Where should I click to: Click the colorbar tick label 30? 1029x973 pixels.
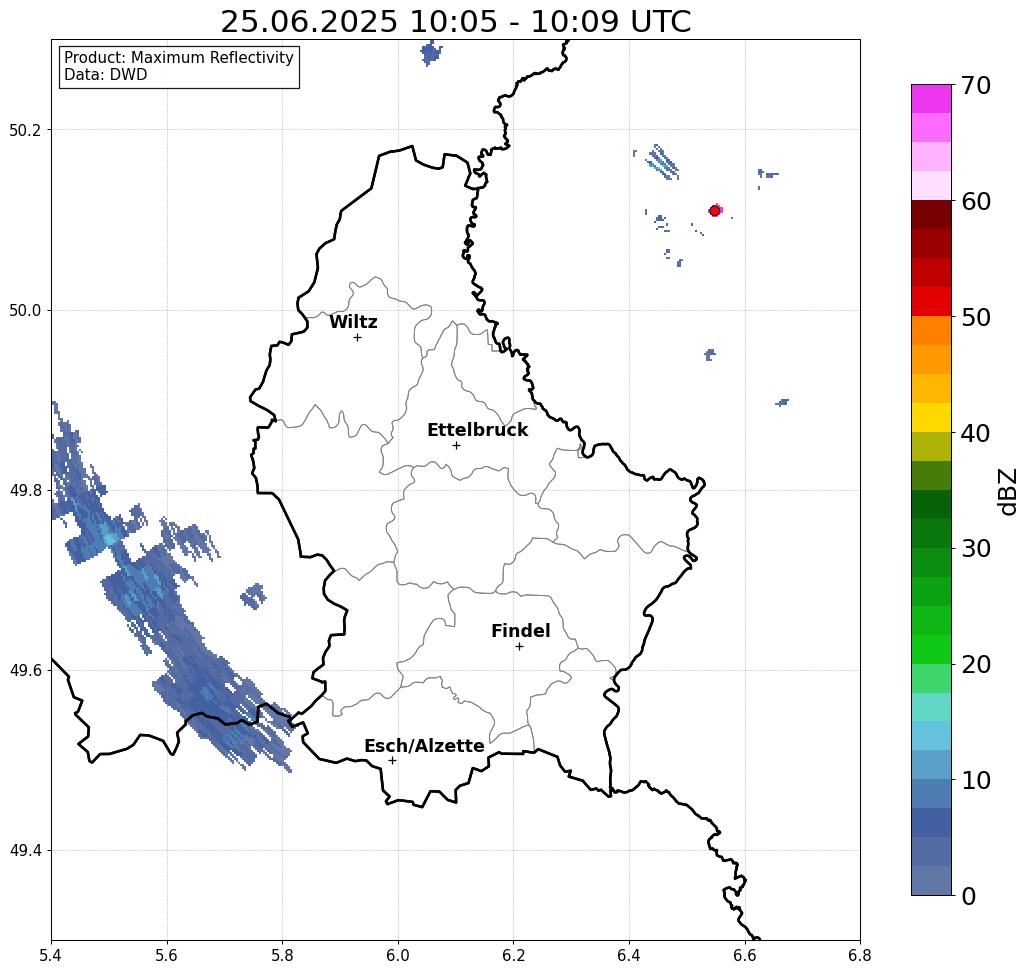click(976, 548)
